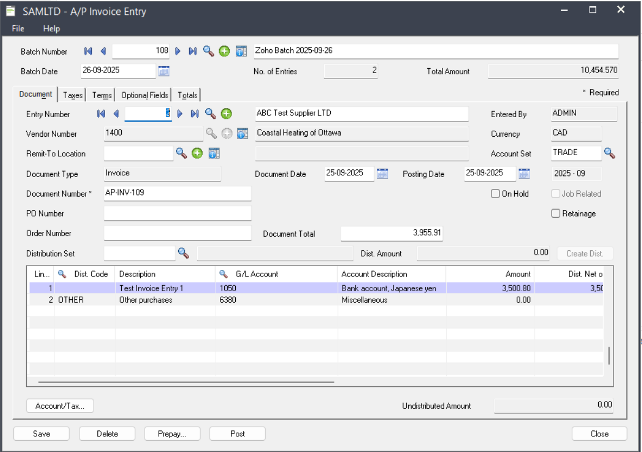Viewport: 642px width, 452px height.
Task: Click the vertical scrollbar in distribution grid
Action: tap(608, 357)
